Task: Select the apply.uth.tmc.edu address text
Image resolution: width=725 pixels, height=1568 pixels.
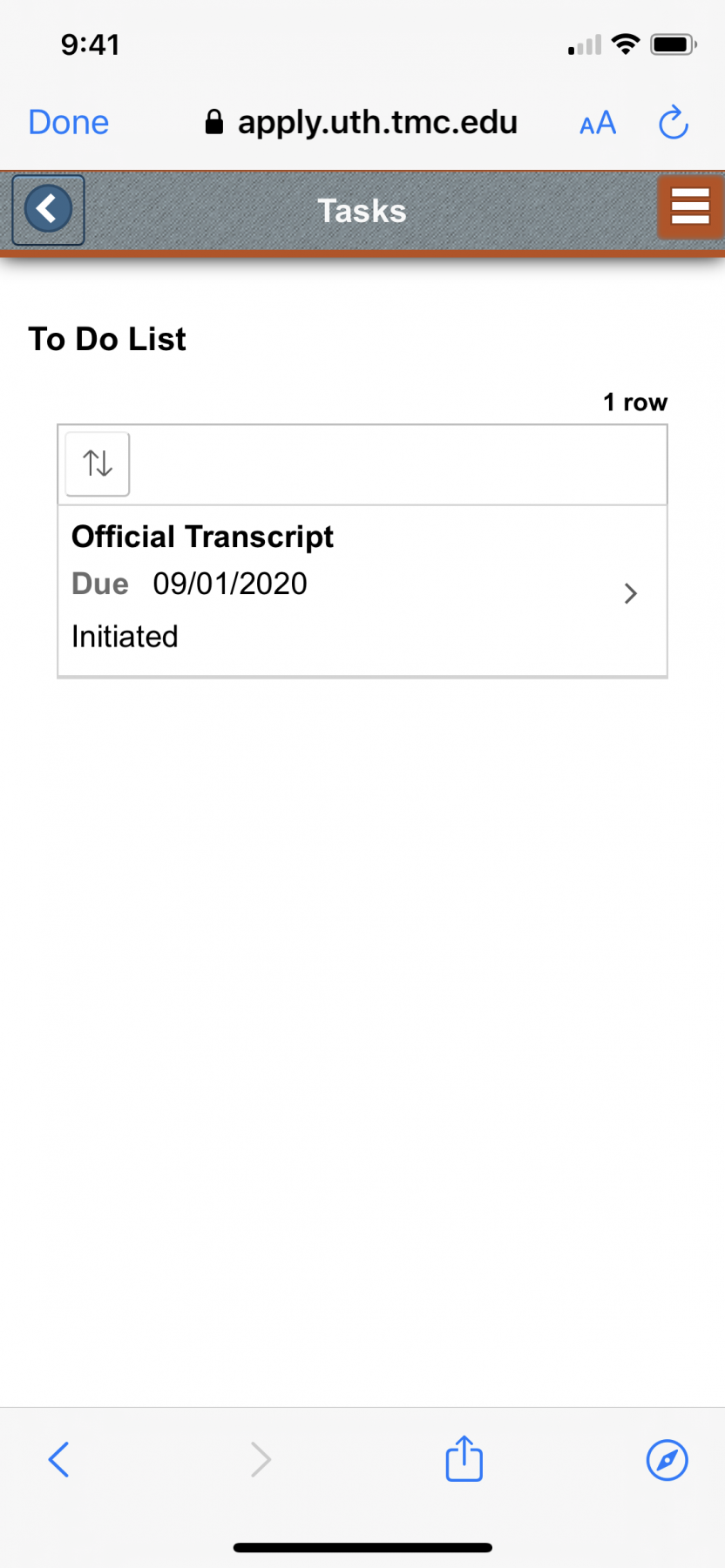Action: (x=377, y=123)
